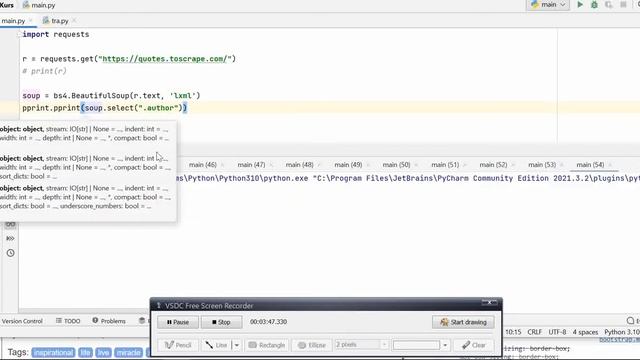Image resolution: width=640 pixels, height=360 pixels.
Task: Close the main.py editor tab
Action: point(31,20)
